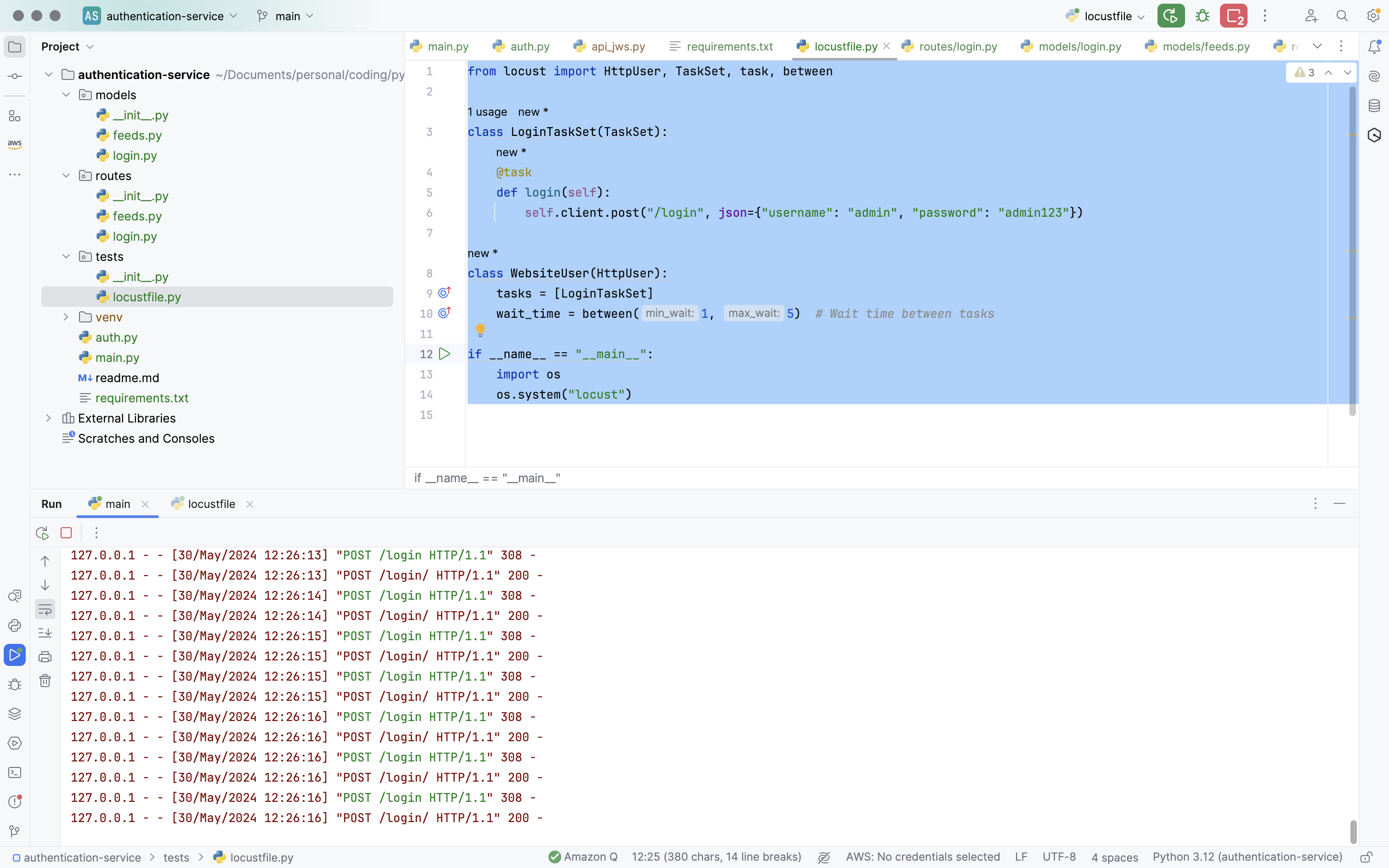Switch to requirements.txt editor tab
This screenshot has height=868, width=1389.
point(722,46)
